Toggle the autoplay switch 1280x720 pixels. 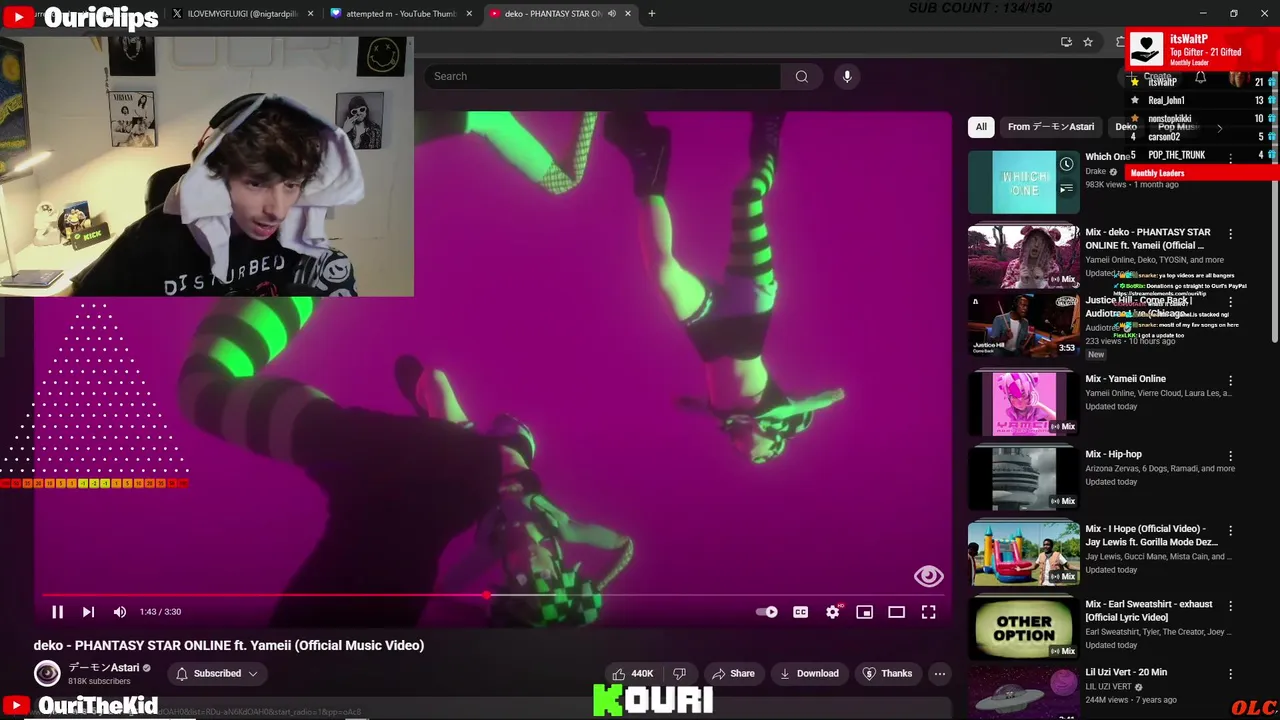(x=767, y=612)
